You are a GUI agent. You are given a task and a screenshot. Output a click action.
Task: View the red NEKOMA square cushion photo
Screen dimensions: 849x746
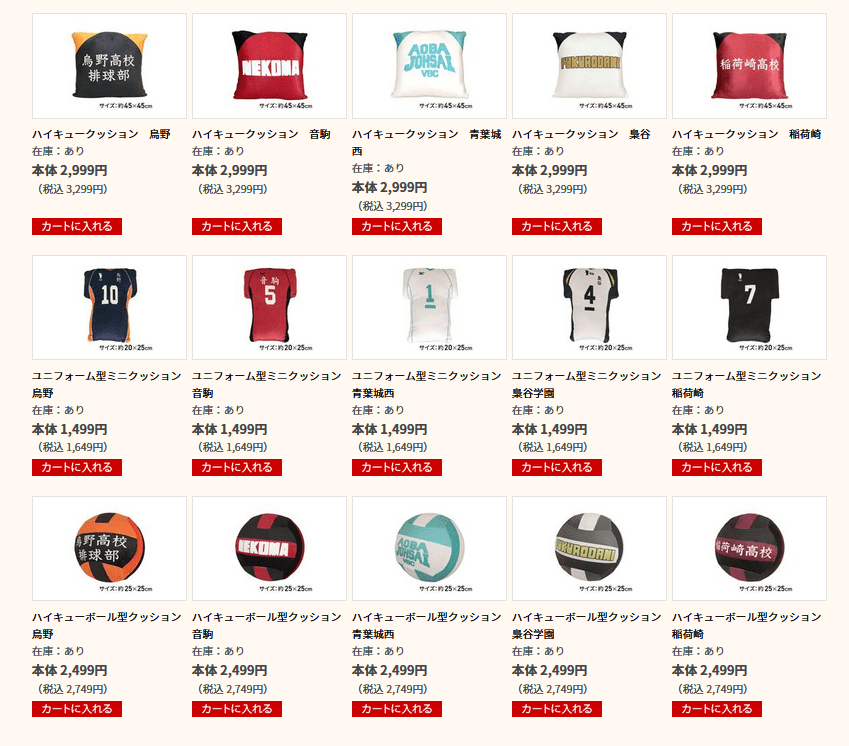pyautogui.click(x=269, y=66)
